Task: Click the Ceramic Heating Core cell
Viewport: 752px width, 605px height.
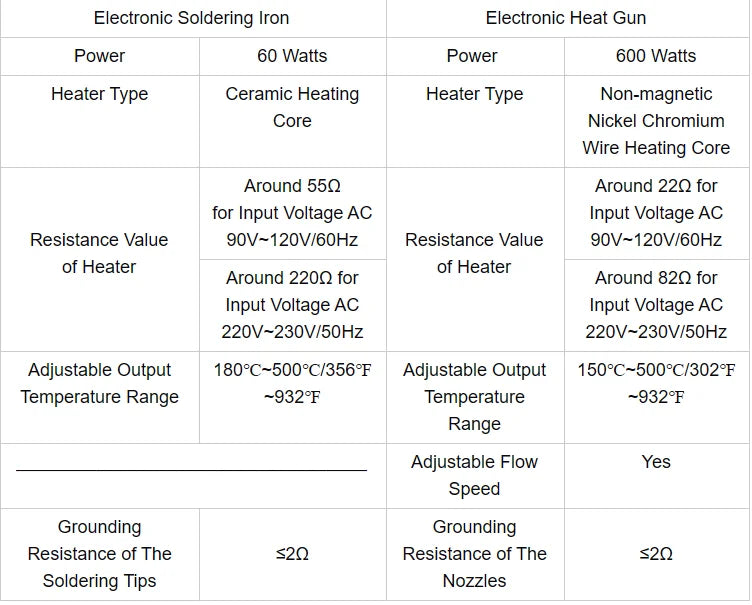Action: (x=293, y=121)
